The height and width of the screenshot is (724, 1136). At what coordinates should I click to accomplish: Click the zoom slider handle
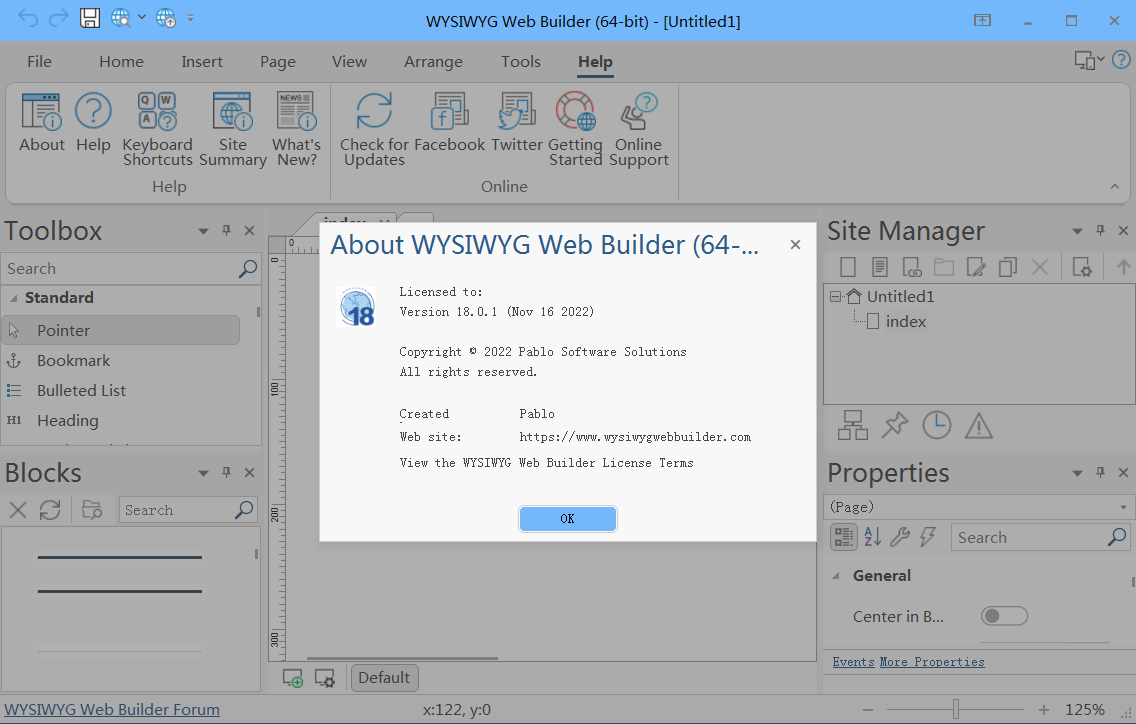tap(956, 710)
